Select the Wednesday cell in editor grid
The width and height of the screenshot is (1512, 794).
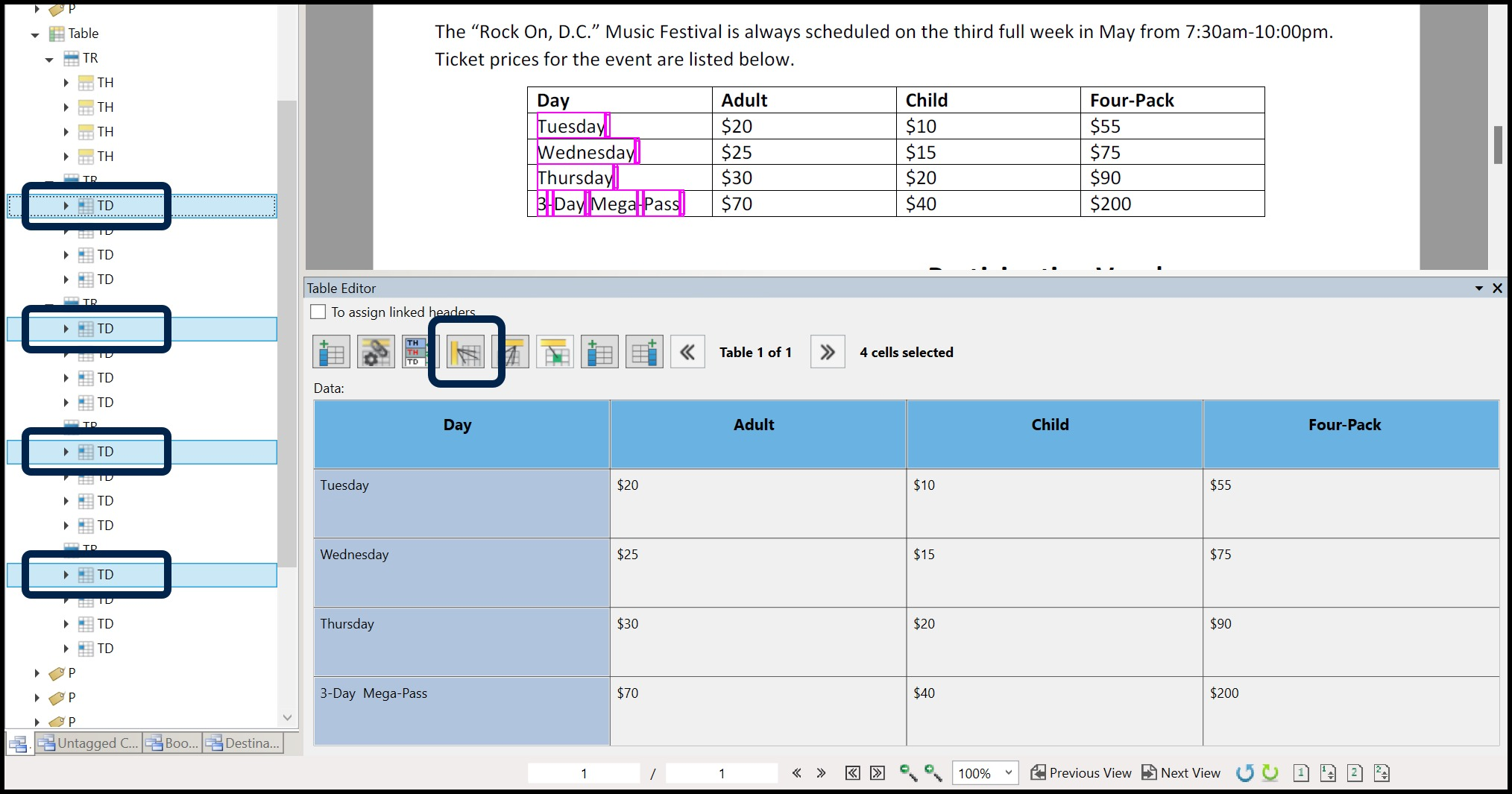click(x=462, y=573)
